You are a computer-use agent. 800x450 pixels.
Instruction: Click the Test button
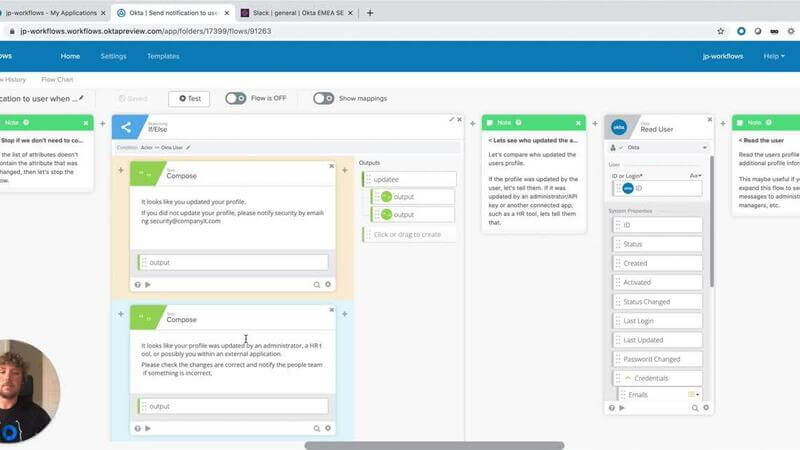click(189, 98)
